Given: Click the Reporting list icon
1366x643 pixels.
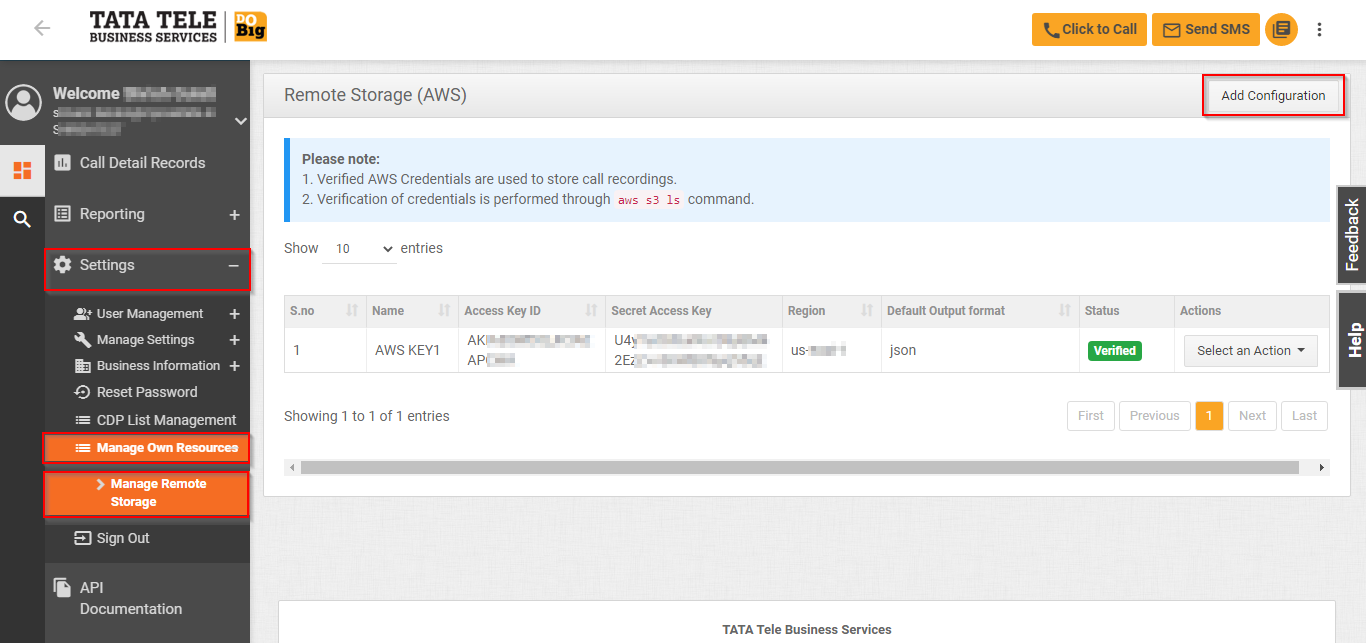Looking at the screenshot, I should coord(62,213).
